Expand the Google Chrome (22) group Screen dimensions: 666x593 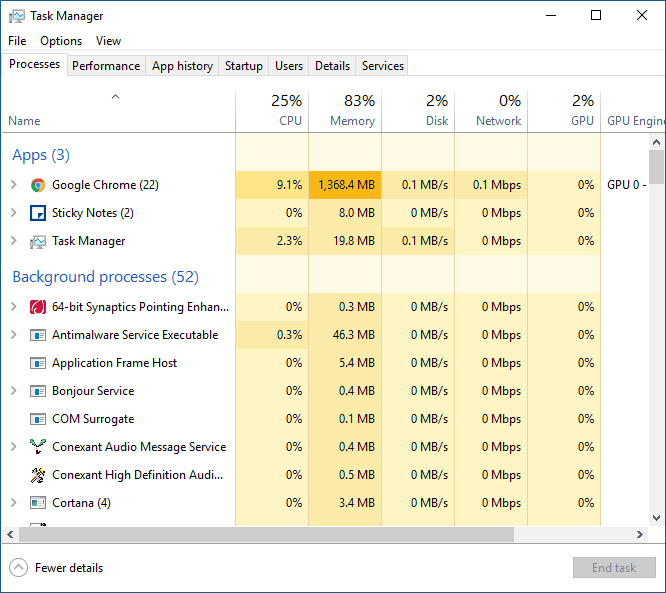pyautogui.click(x=14, y=185)
